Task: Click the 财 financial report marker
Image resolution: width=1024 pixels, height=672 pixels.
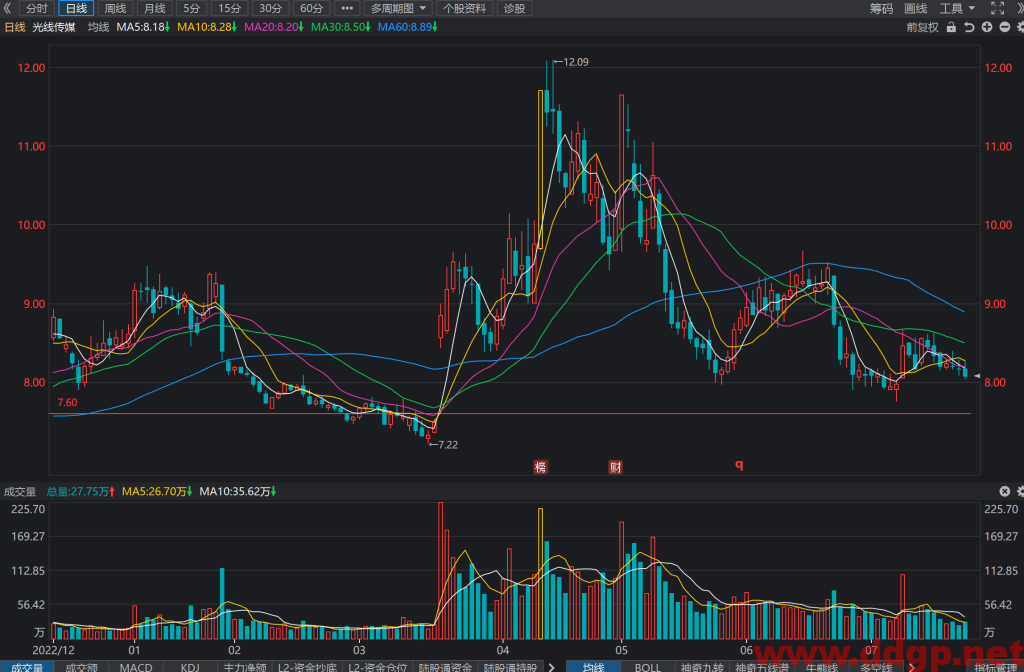Action: (615, 467)
